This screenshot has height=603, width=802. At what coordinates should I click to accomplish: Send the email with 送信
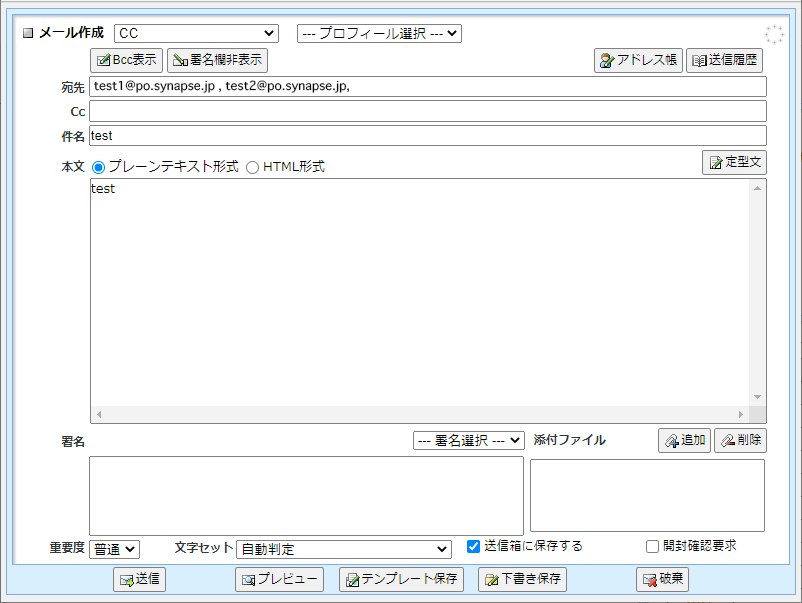(139, 580)
